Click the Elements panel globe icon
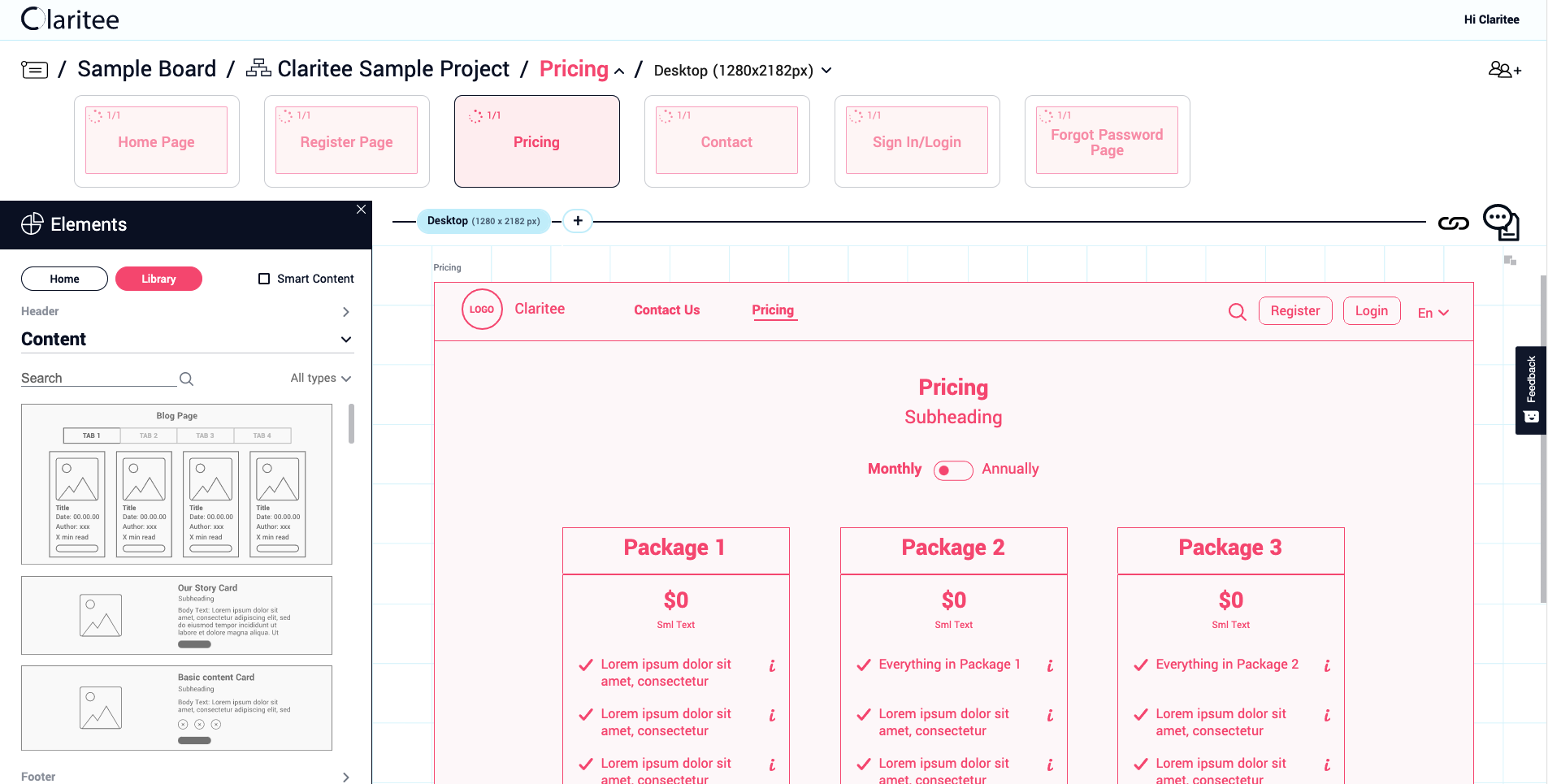Viewport: 1548px width, 784px height. click(x=32, y=224)
